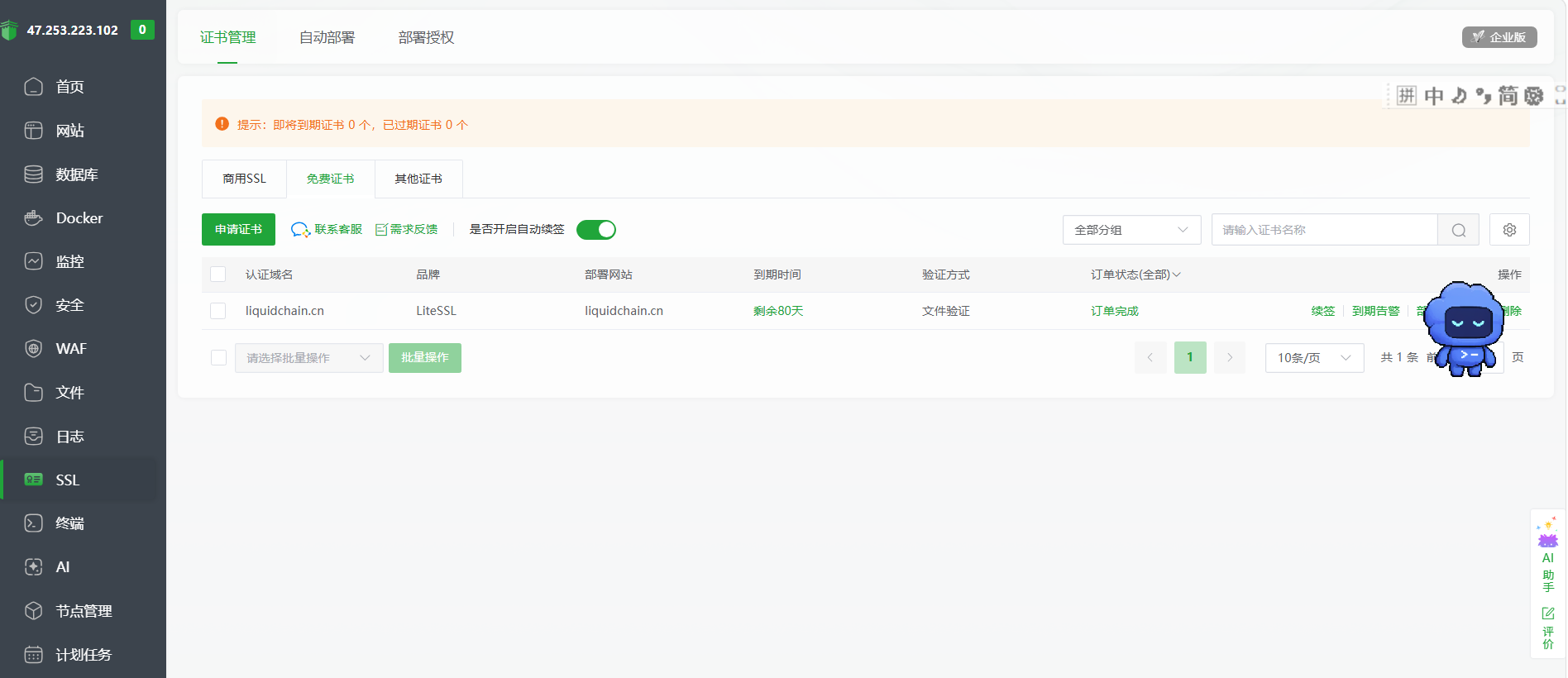Open the WAF shield icon
This screenshot has width=1568, height=678.
[x=33, y=349]
